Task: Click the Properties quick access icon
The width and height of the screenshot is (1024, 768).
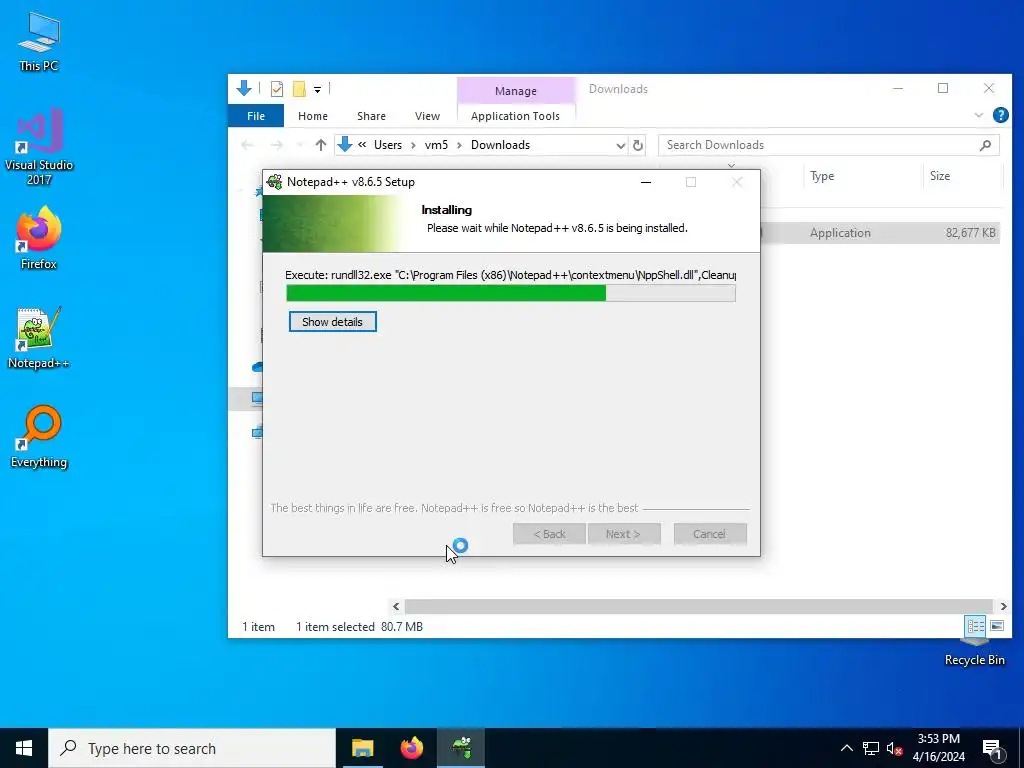Action: coord(277,88)
